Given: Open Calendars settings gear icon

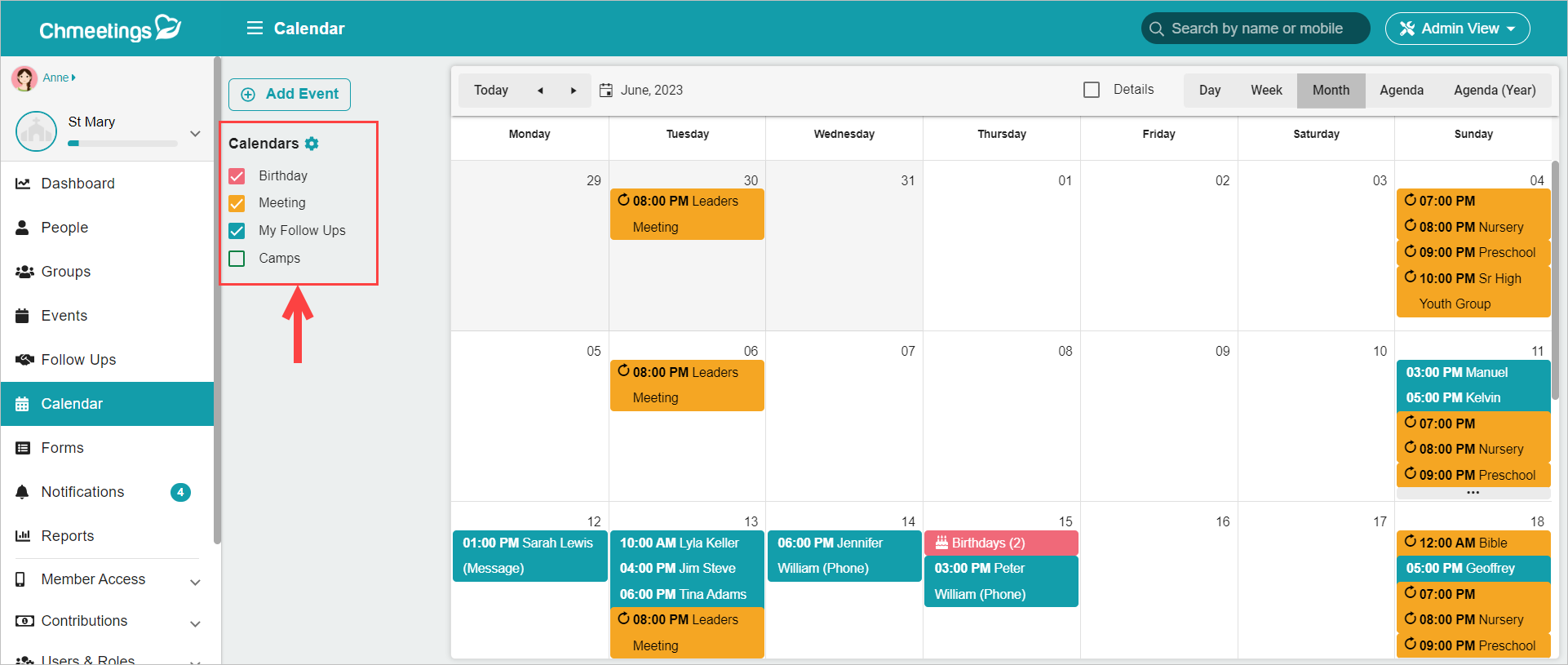Looking at the screenshot, I should [312, 144].
